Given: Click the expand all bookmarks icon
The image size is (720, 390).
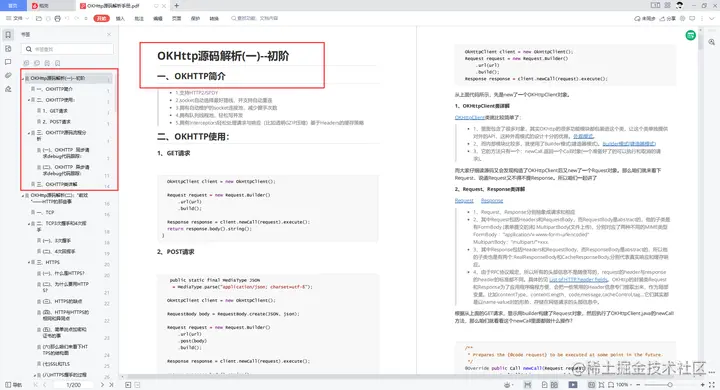Looking at the screenshot, I should pos(26,63).
